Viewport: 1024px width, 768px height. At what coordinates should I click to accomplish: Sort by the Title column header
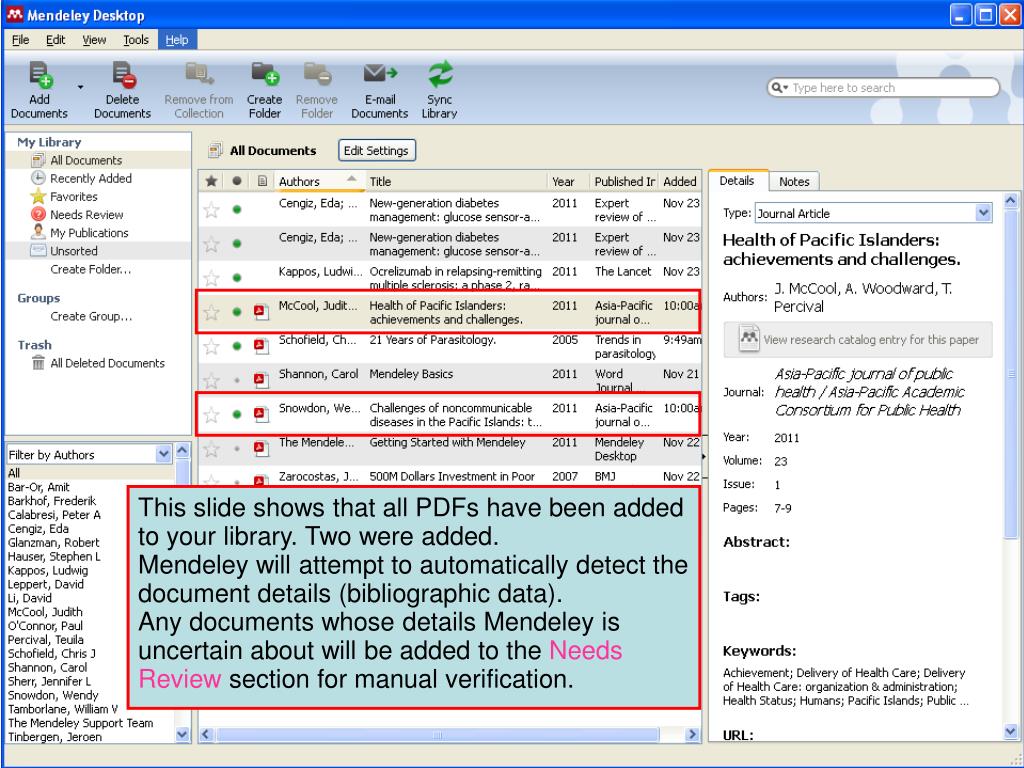pos(456,182)
